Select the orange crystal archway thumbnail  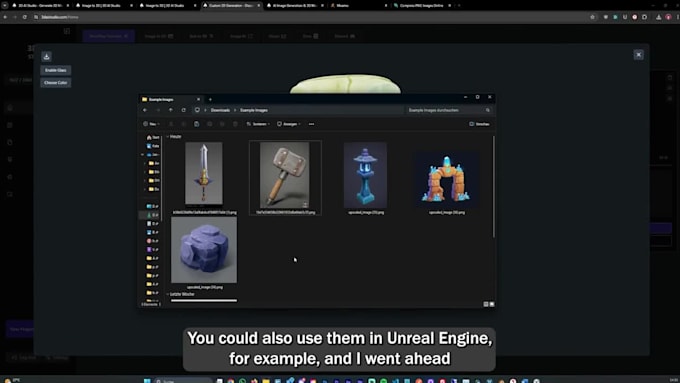[446, 180]
